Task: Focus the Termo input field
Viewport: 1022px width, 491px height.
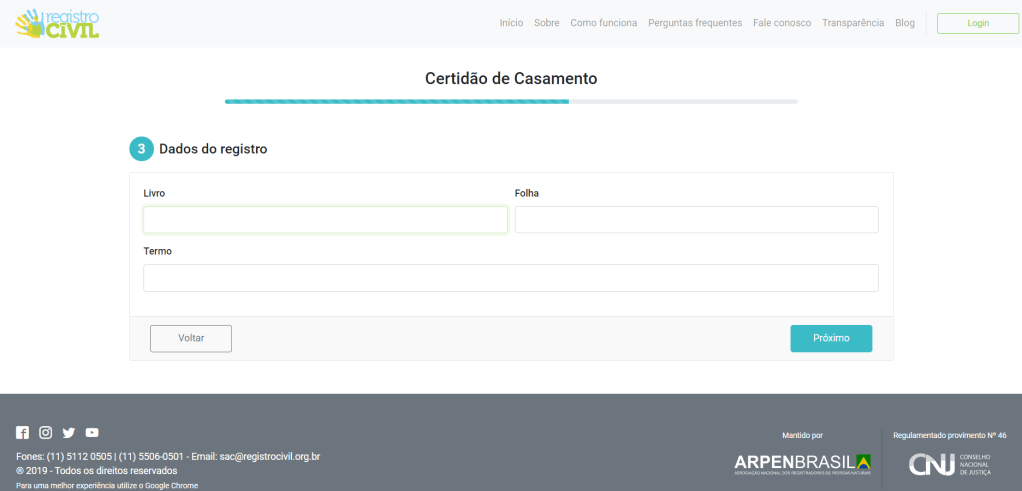Action: (x=511, y=278)
